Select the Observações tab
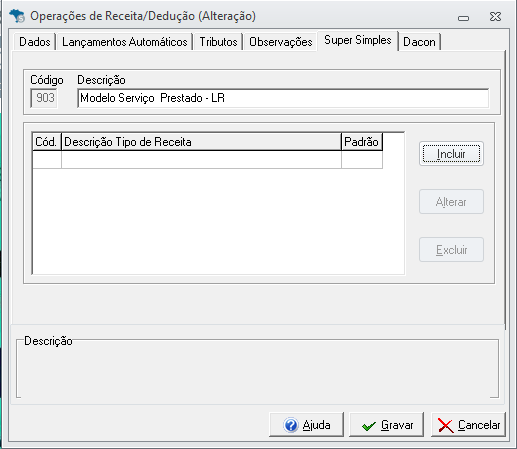The height and width of the screenshot is (449, 517). point(281,42)
